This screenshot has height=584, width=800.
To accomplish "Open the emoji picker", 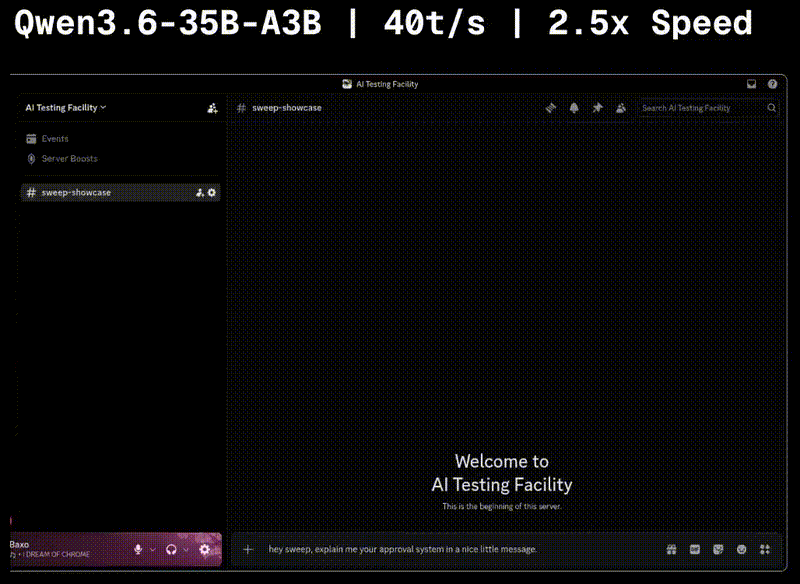I will (741, 549).
